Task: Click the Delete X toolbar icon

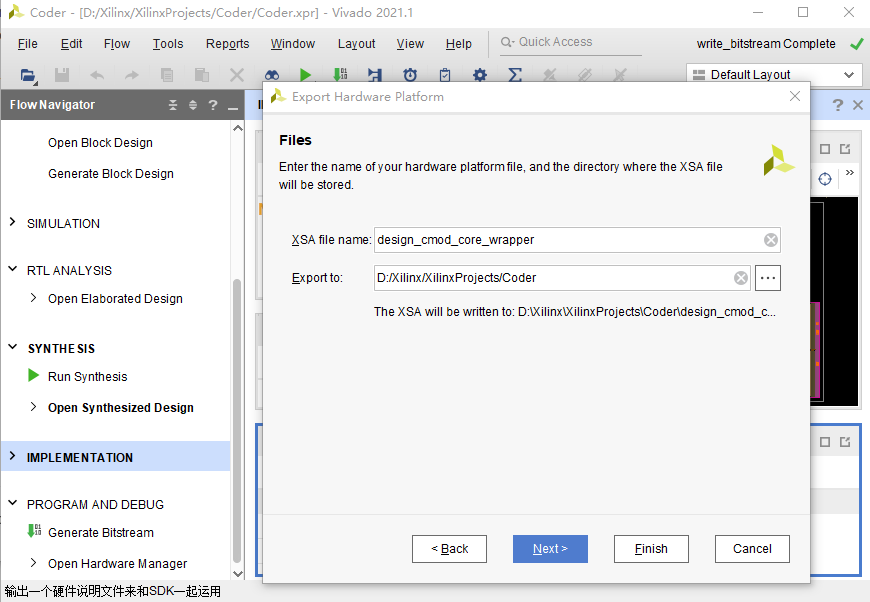Action: [x=237, y=75]
